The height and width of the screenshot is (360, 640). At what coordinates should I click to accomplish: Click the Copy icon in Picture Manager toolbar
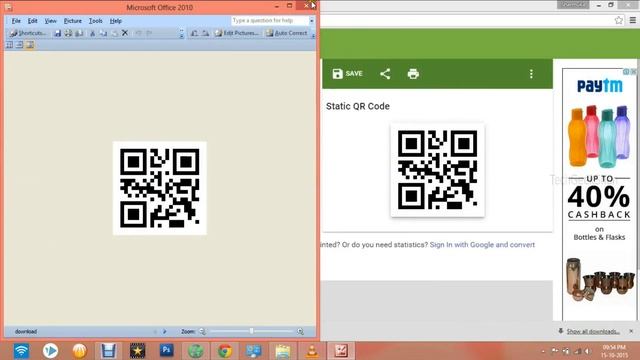[103, 33]
